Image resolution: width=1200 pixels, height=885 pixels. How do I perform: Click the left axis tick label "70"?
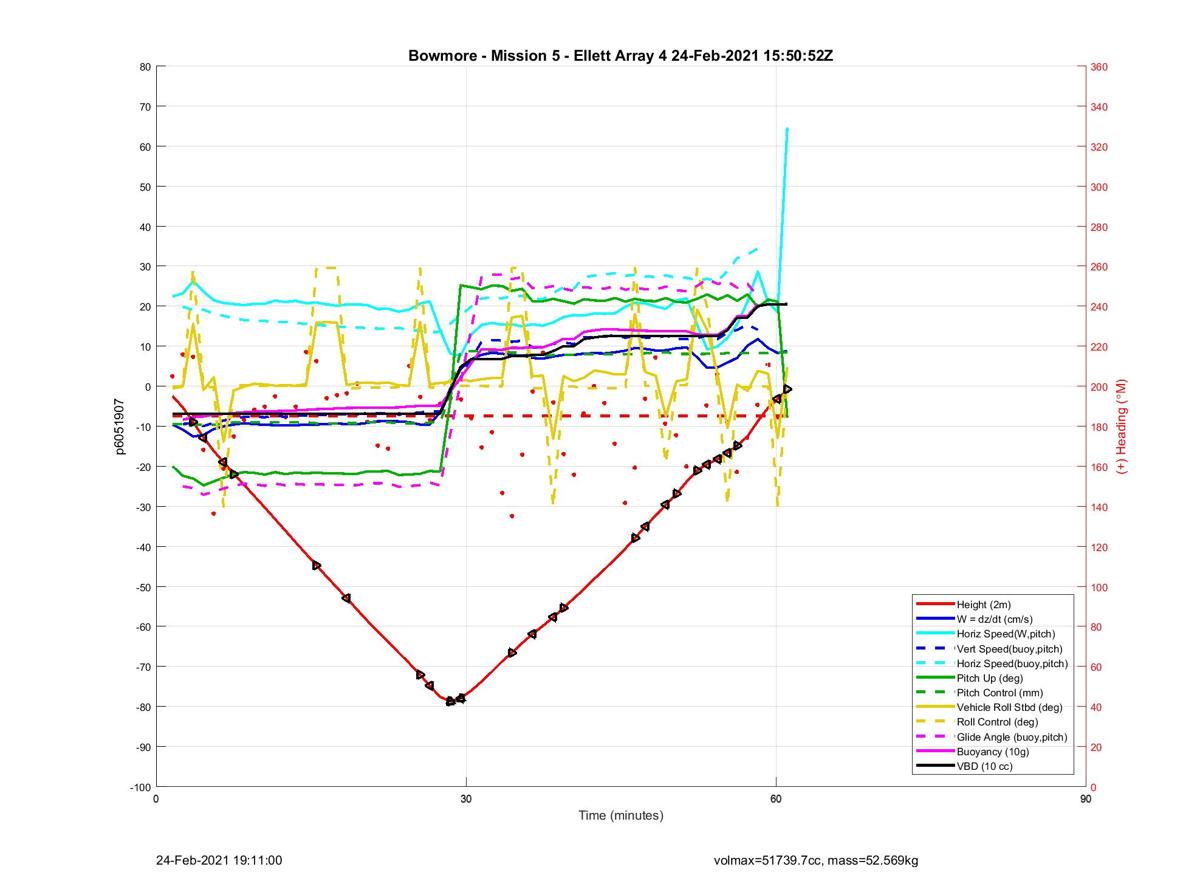(x=144, y=107)
